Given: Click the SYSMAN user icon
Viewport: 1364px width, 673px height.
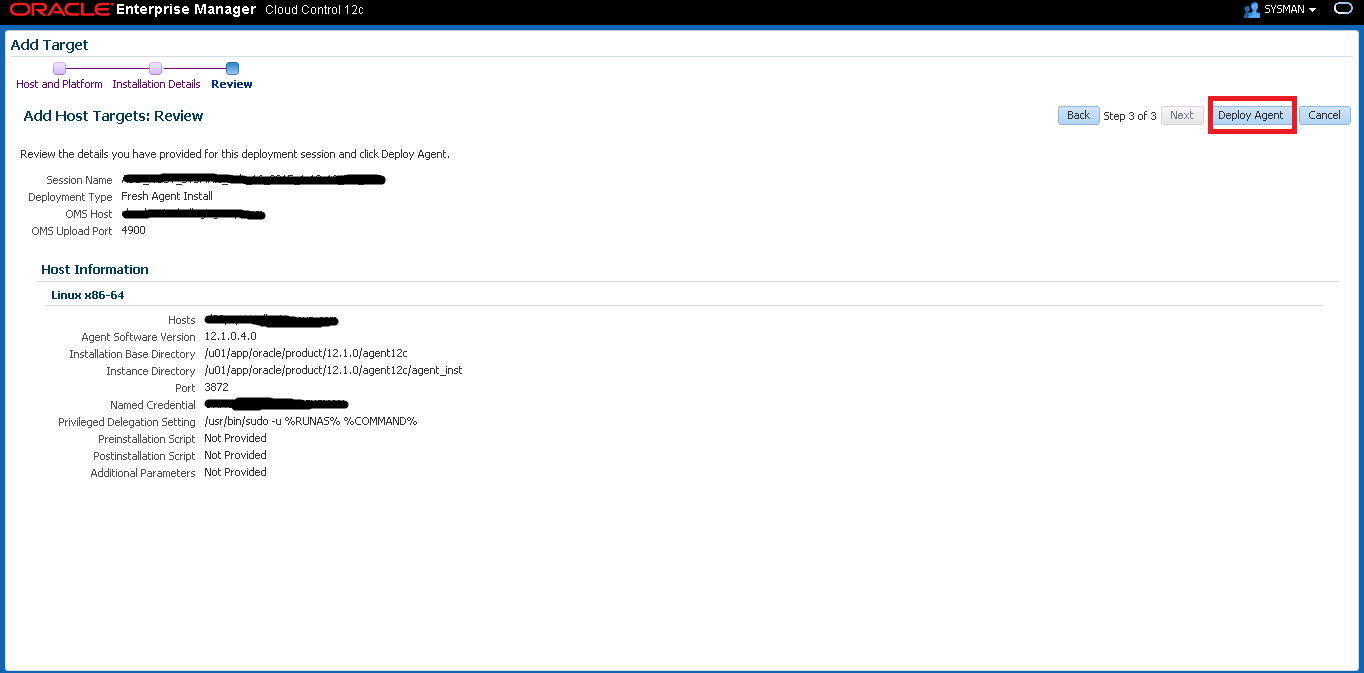Looking at the screenshot, I should (x=1251, y=9).
